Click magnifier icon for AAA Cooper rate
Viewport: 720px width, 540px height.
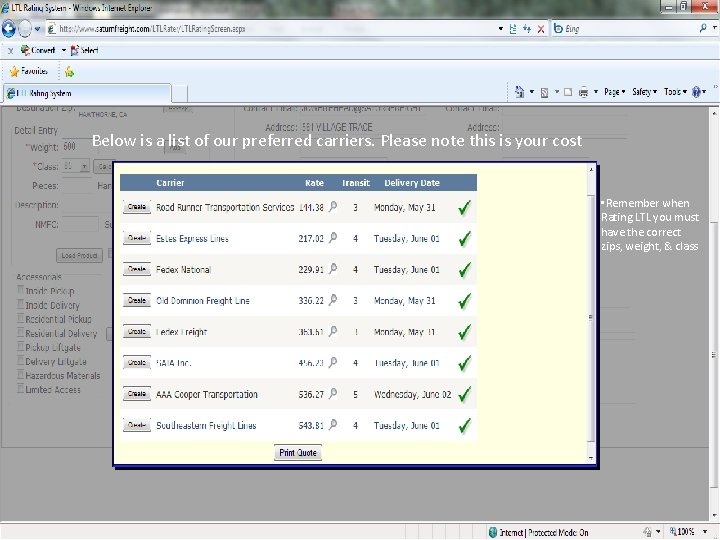[333, 394]
